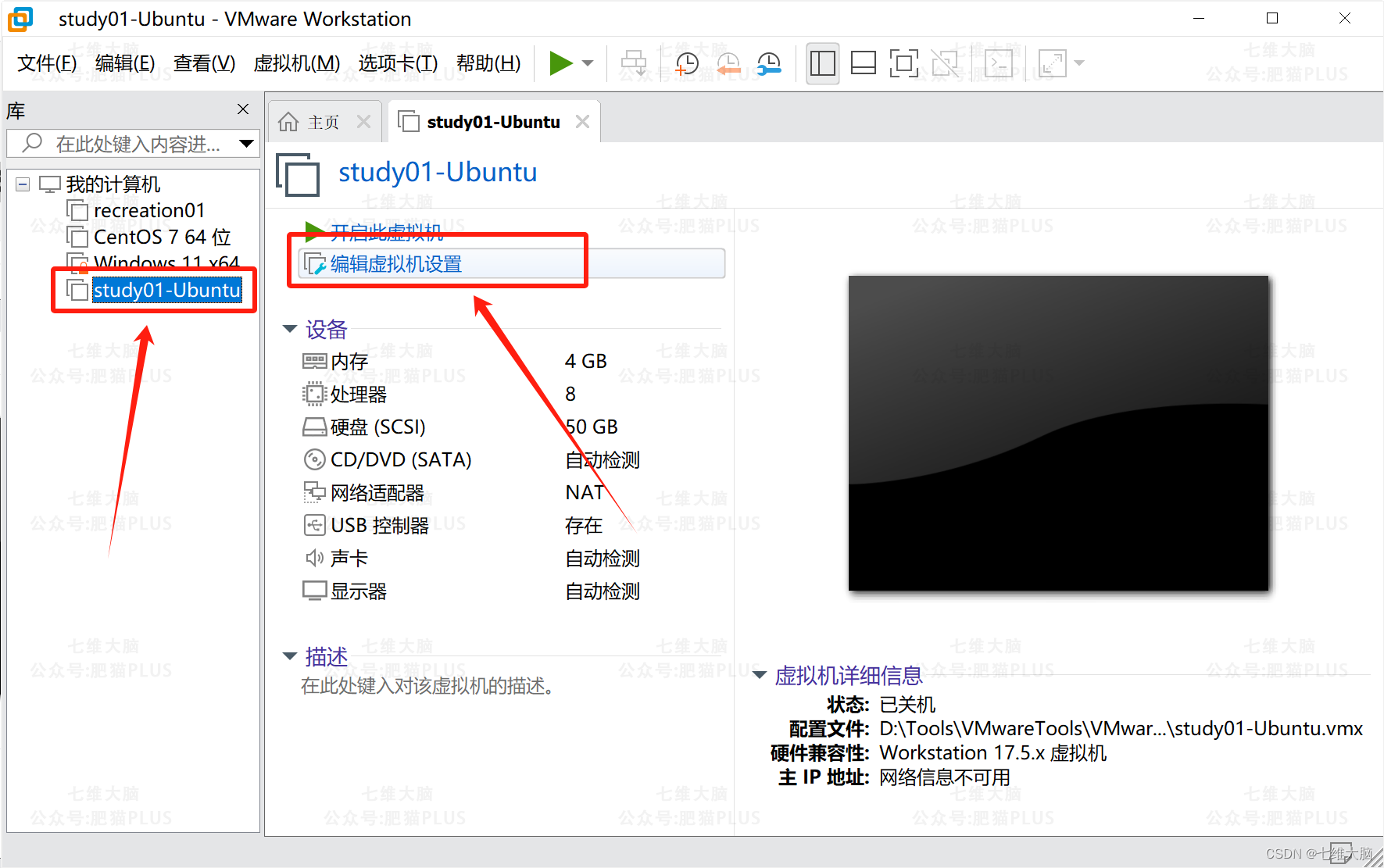Click the 内存 memory device icon
Viewport: 1384px width, 868px height.
tap(314, 361)
